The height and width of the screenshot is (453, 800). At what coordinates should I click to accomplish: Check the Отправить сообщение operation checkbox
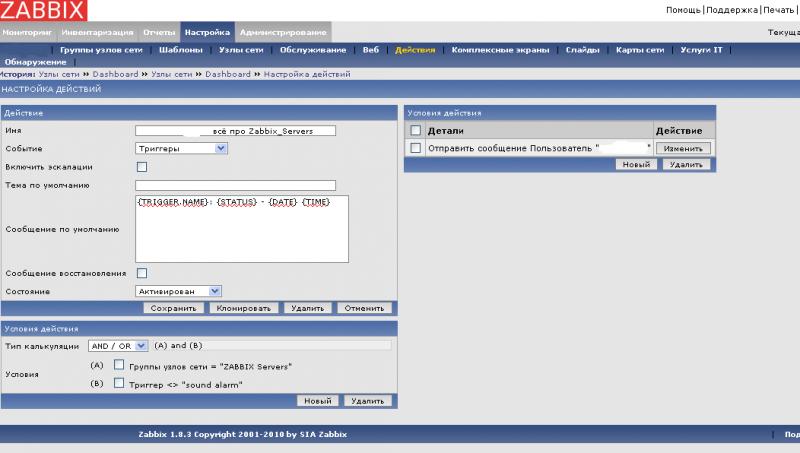(415, 148)
